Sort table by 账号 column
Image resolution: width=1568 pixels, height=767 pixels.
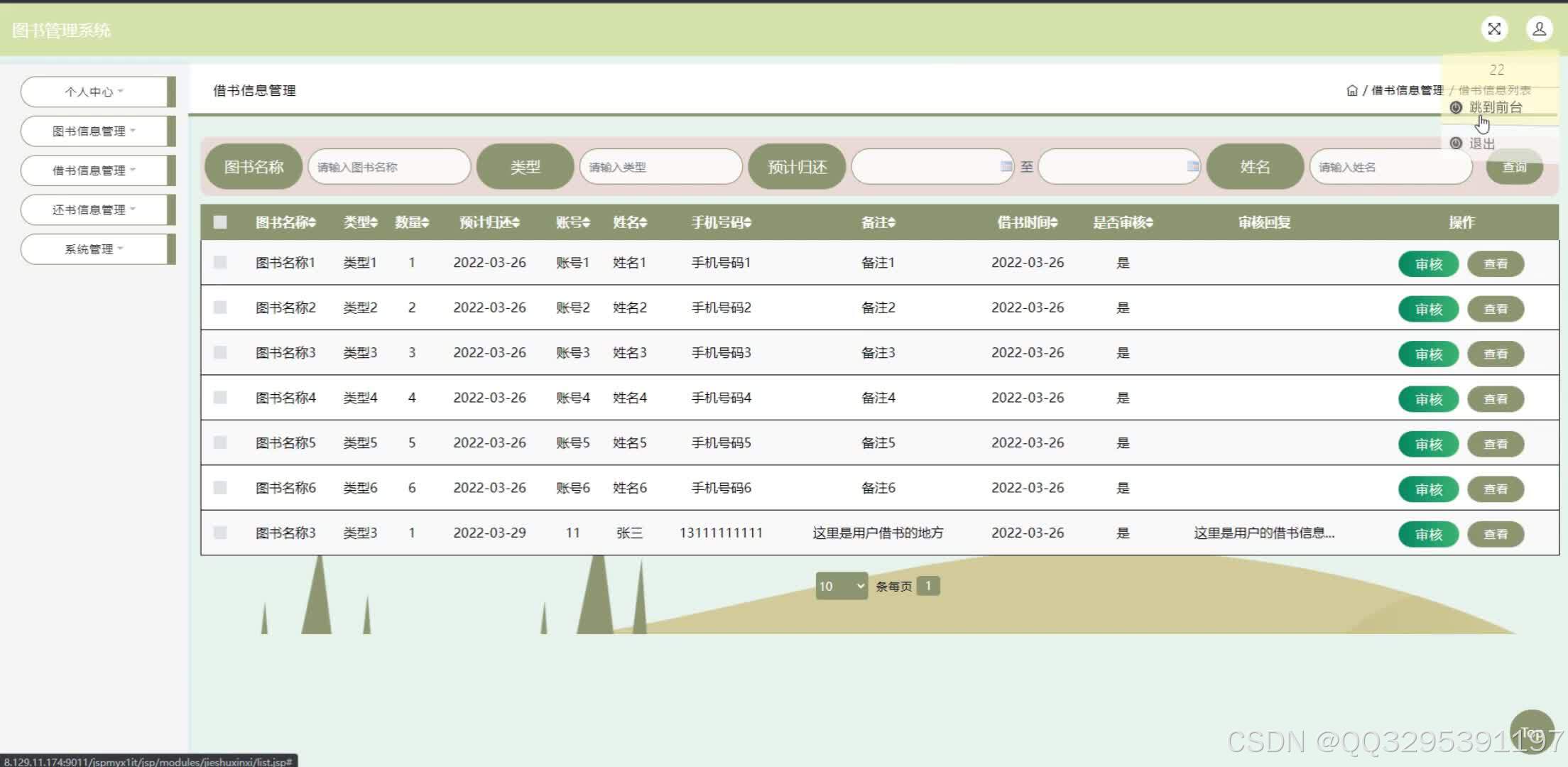click(573, 222)
